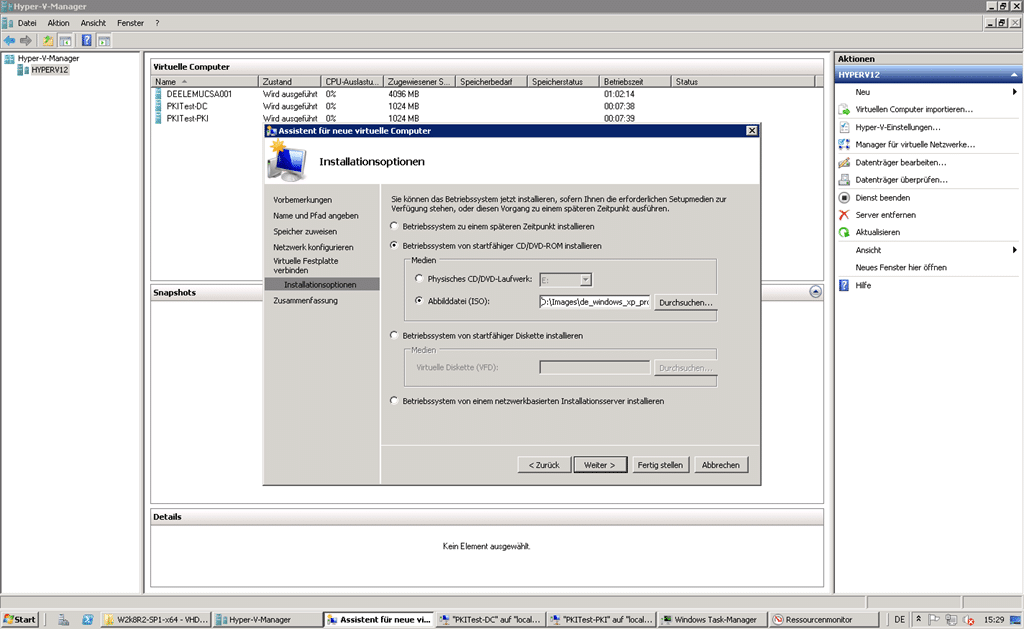Click Fertig stellen to finish wizard
The image size is (1024, 629).
(660, 465)
